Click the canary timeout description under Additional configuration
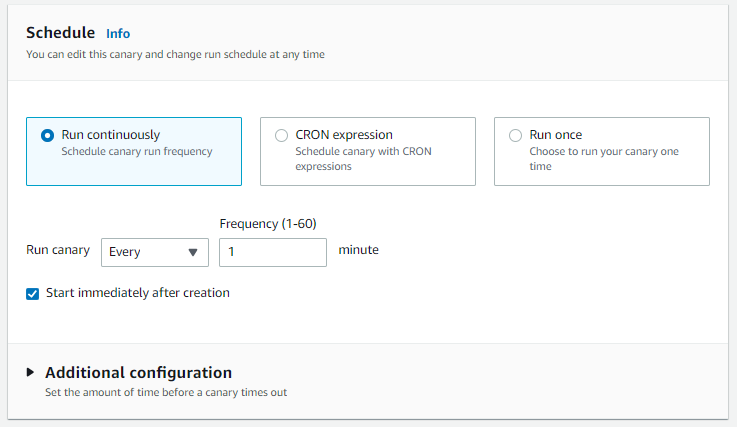Screen dimensions: 737x427 166,393
